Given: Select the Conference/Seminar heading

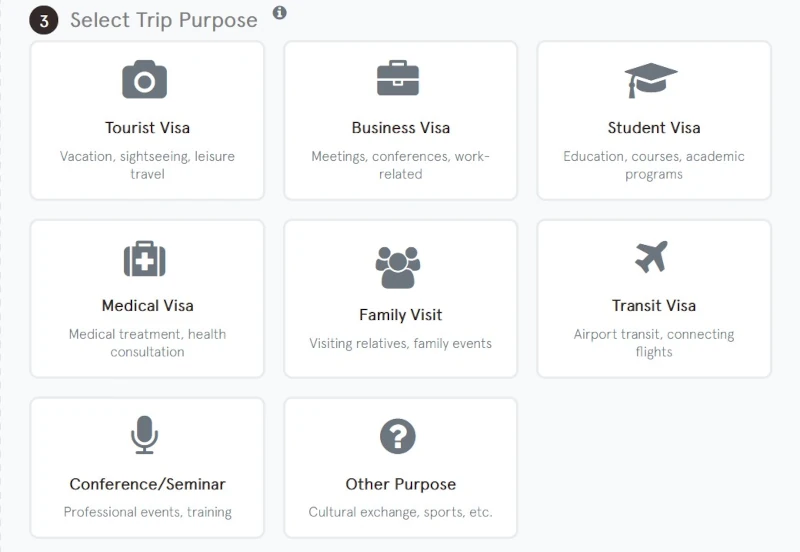Looking at the screenshot, I should coord(147,484).
